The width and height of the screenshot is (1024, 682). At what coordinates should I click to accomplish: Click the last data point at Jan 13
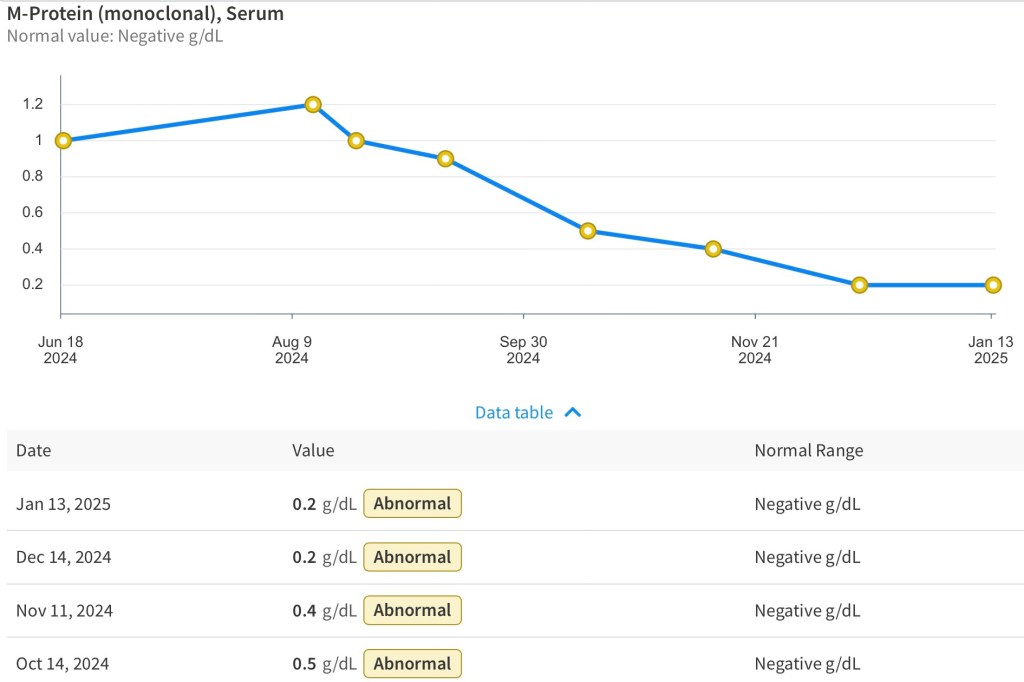tap(993, 285)
